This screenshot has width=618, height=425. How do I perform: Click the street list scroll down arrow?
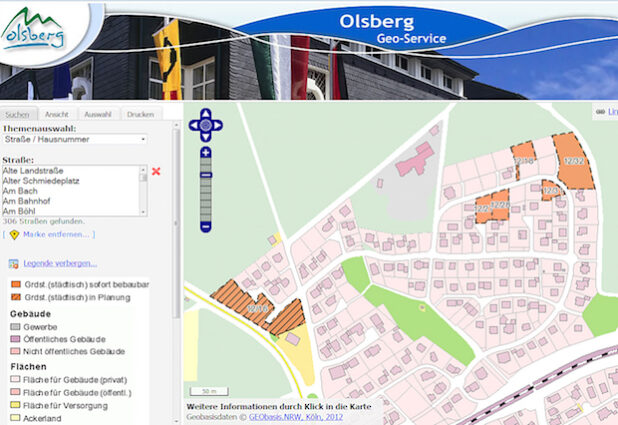click(x=143, y=212)
